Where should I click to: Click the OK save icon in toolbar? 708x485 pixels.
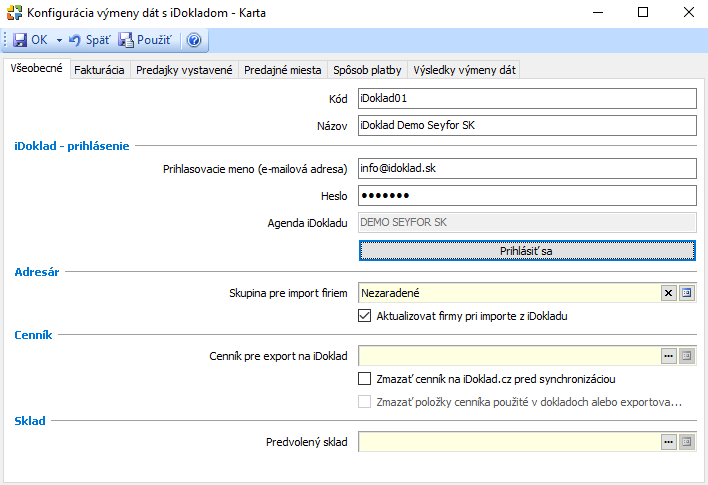tap(20, 40)
